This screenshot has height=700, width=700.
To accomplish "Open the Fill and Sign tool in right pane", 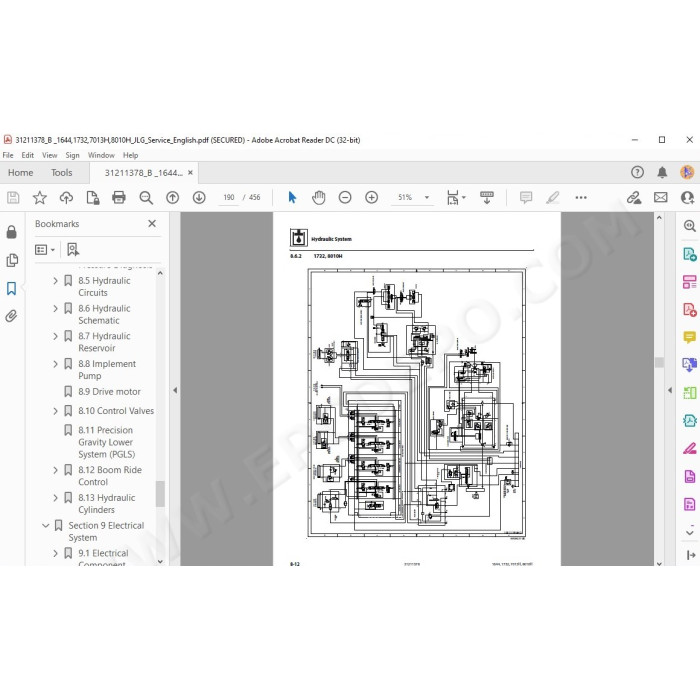I will (x=689, y=448).
